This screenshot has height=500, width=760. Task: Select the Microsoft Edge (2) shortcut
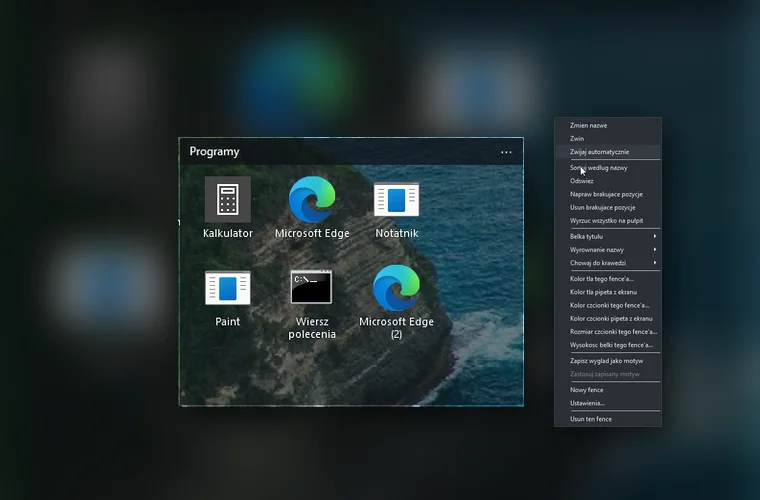(x=396, y=288)
